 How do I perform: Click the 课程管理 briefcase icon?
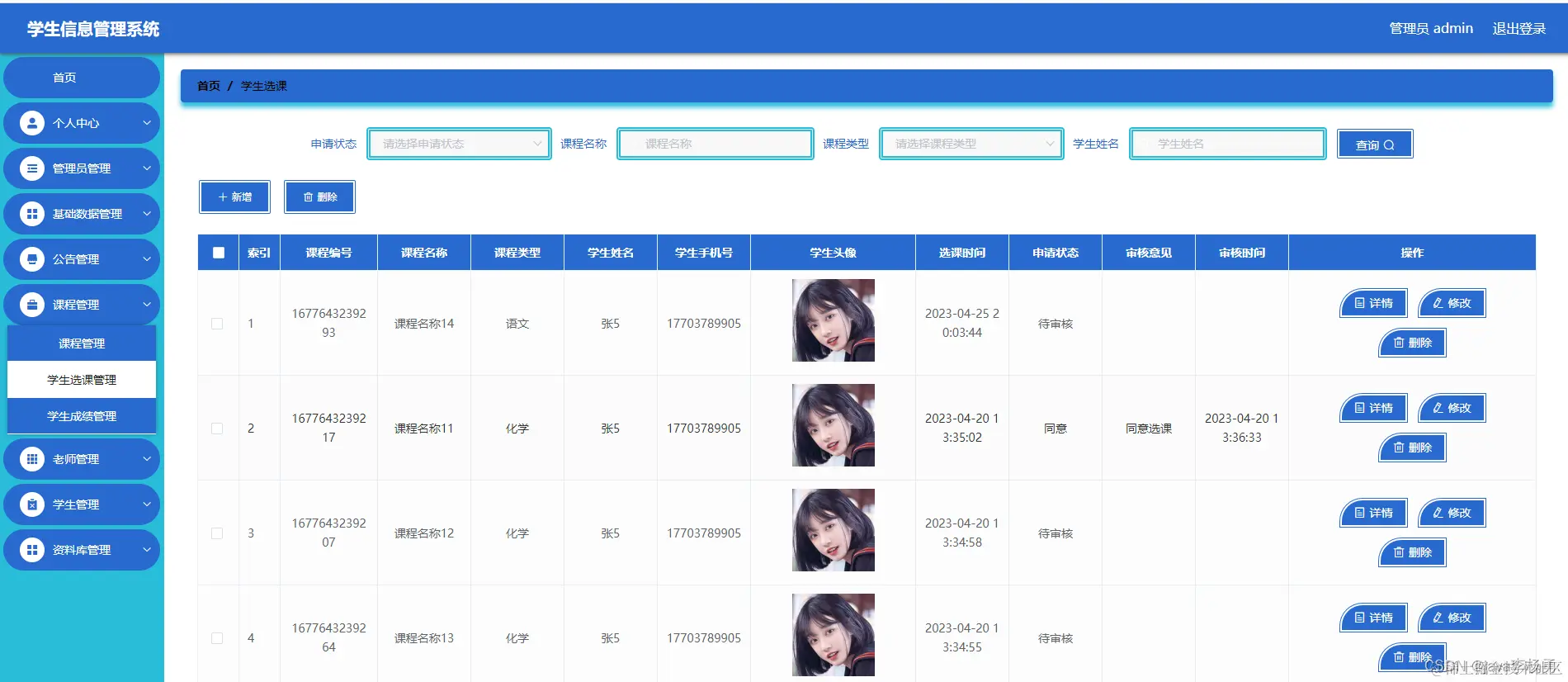[32, 305]
